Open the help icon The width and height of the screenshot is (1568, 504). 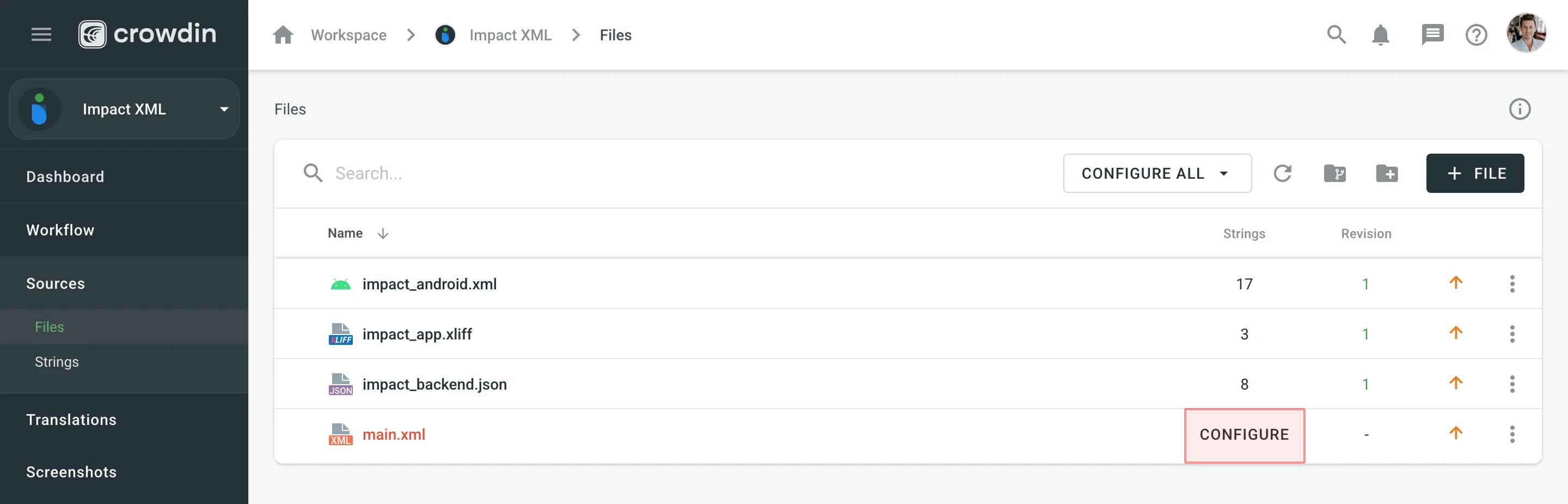(x=1477, y=35)
